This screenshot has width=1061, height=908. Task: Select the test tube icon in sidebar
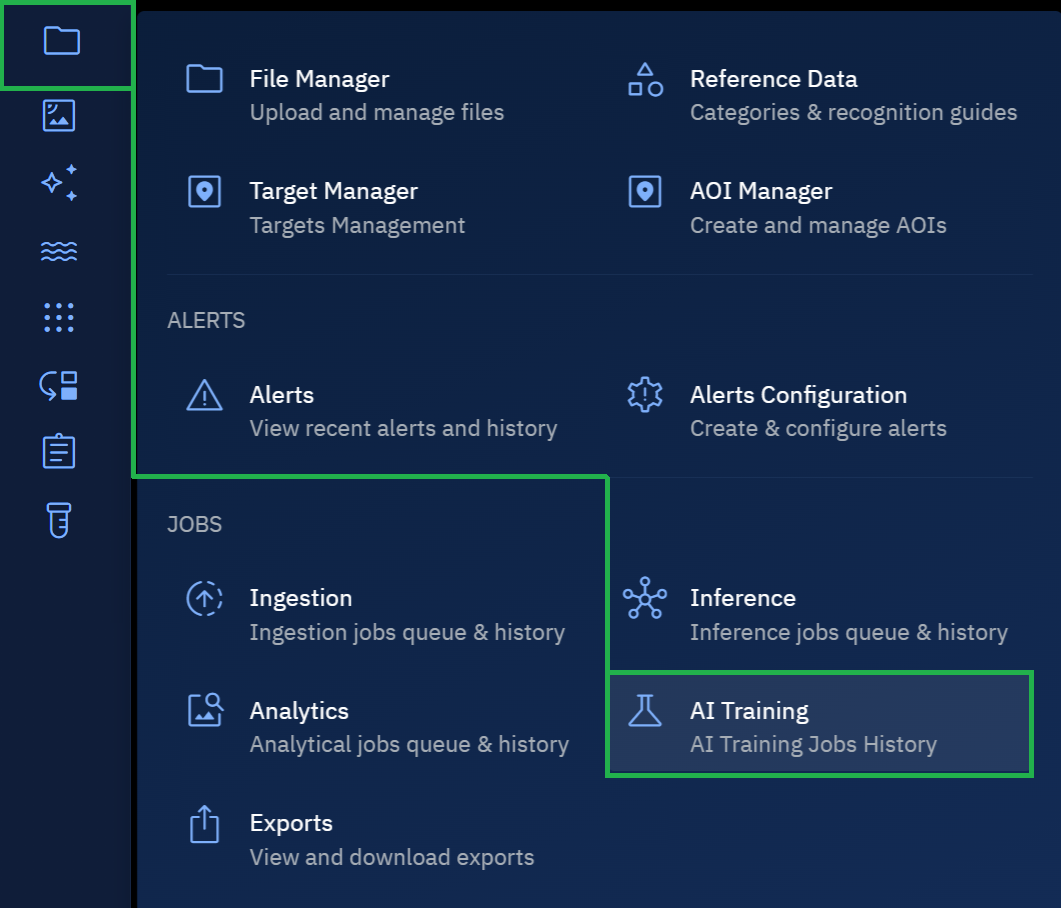(59, 520)
